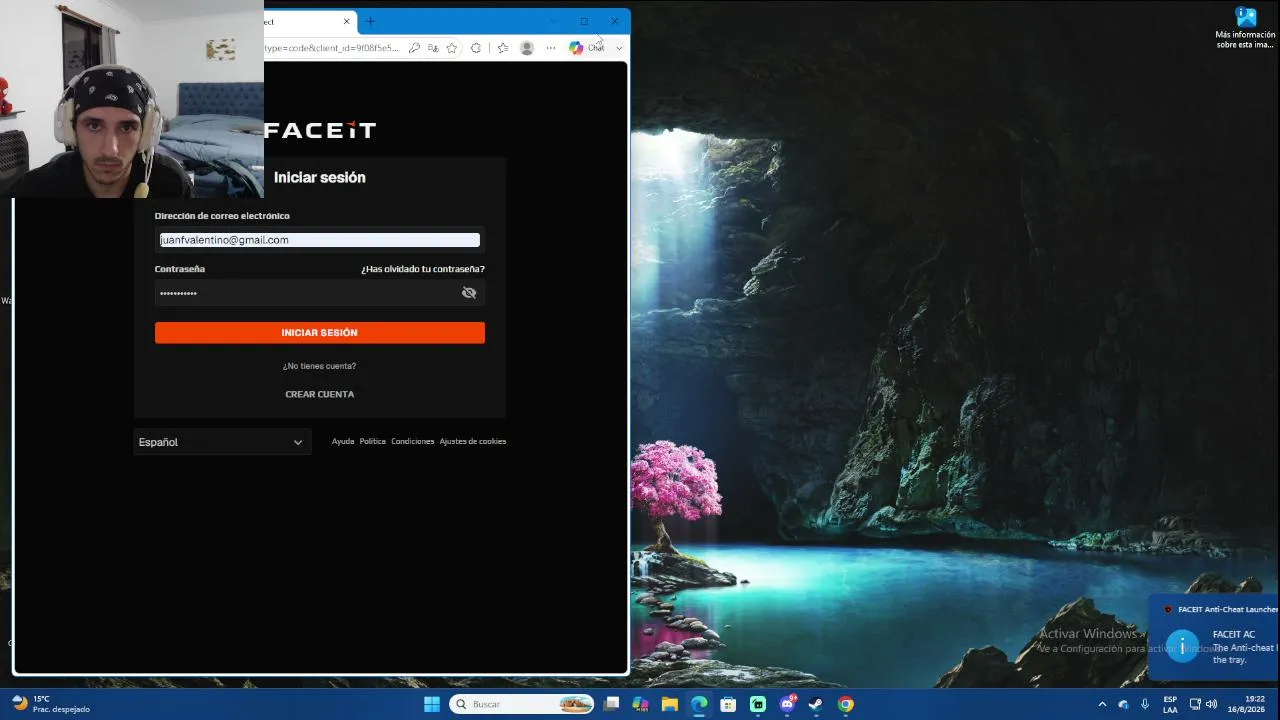Open Ajustes de cookies link
1280x720 pixels.
tap(473, 441)
